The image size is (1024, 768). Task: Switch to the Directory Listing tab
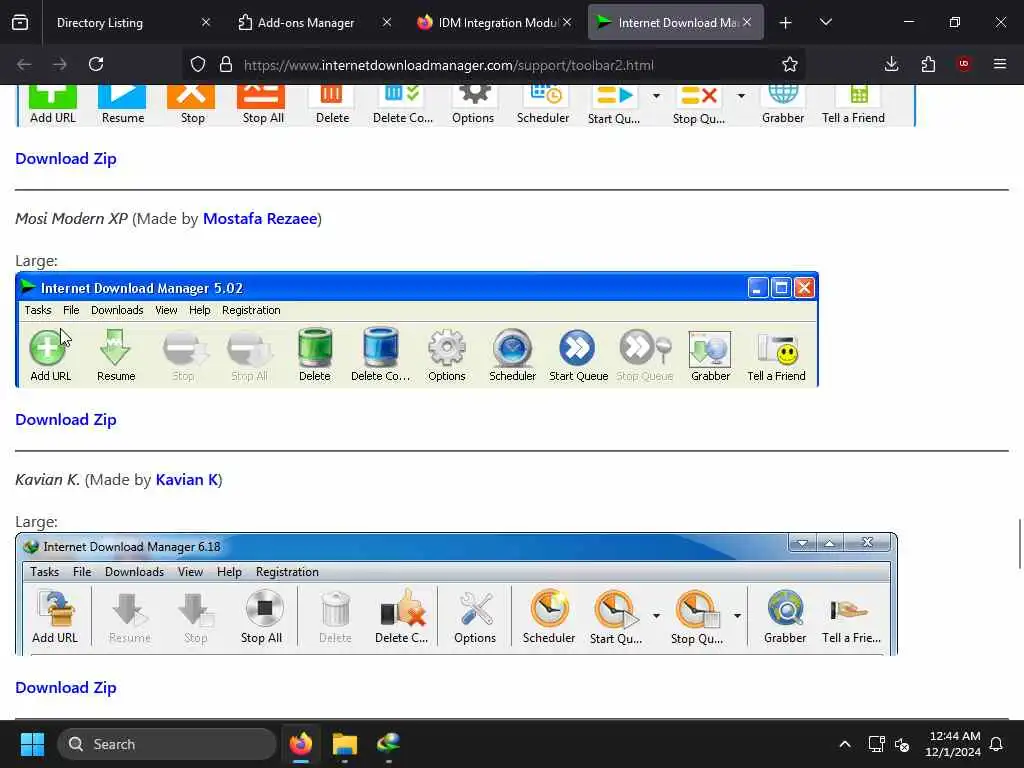123,22
